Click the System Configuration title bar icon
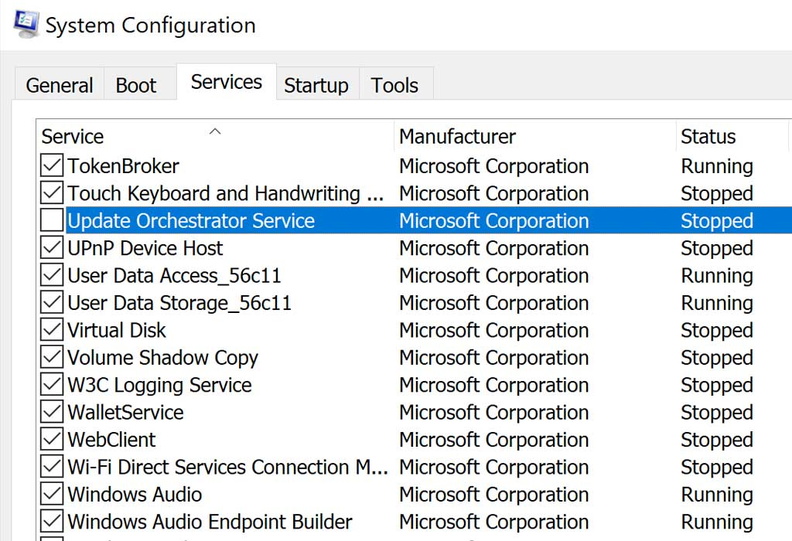792x541 pixels. tap(26, 24)
